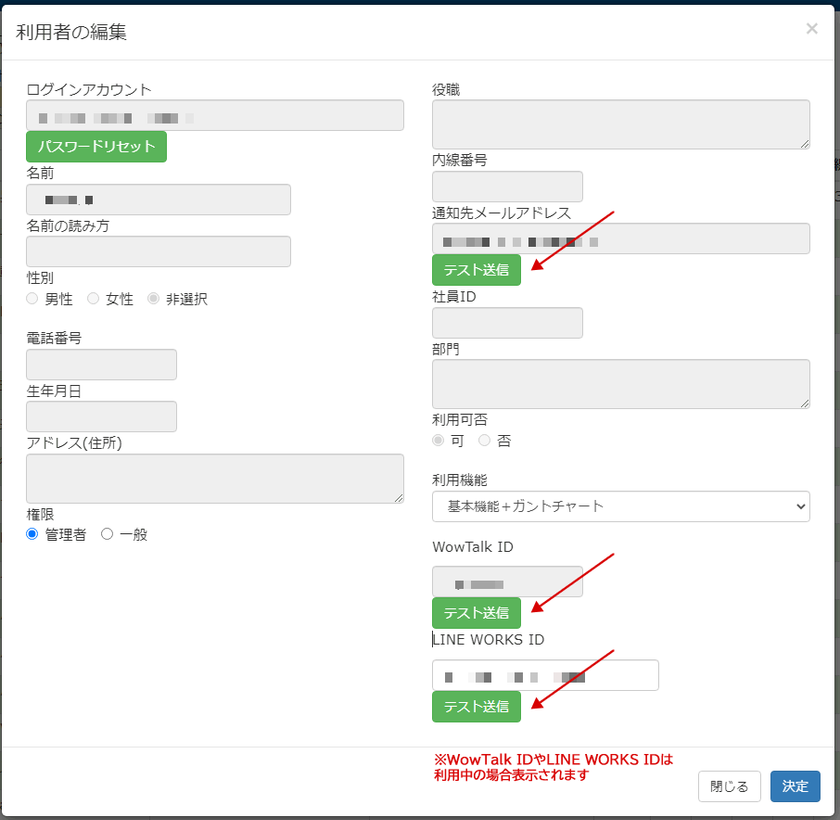Click the パスワードリセット button

click(96, 146)
